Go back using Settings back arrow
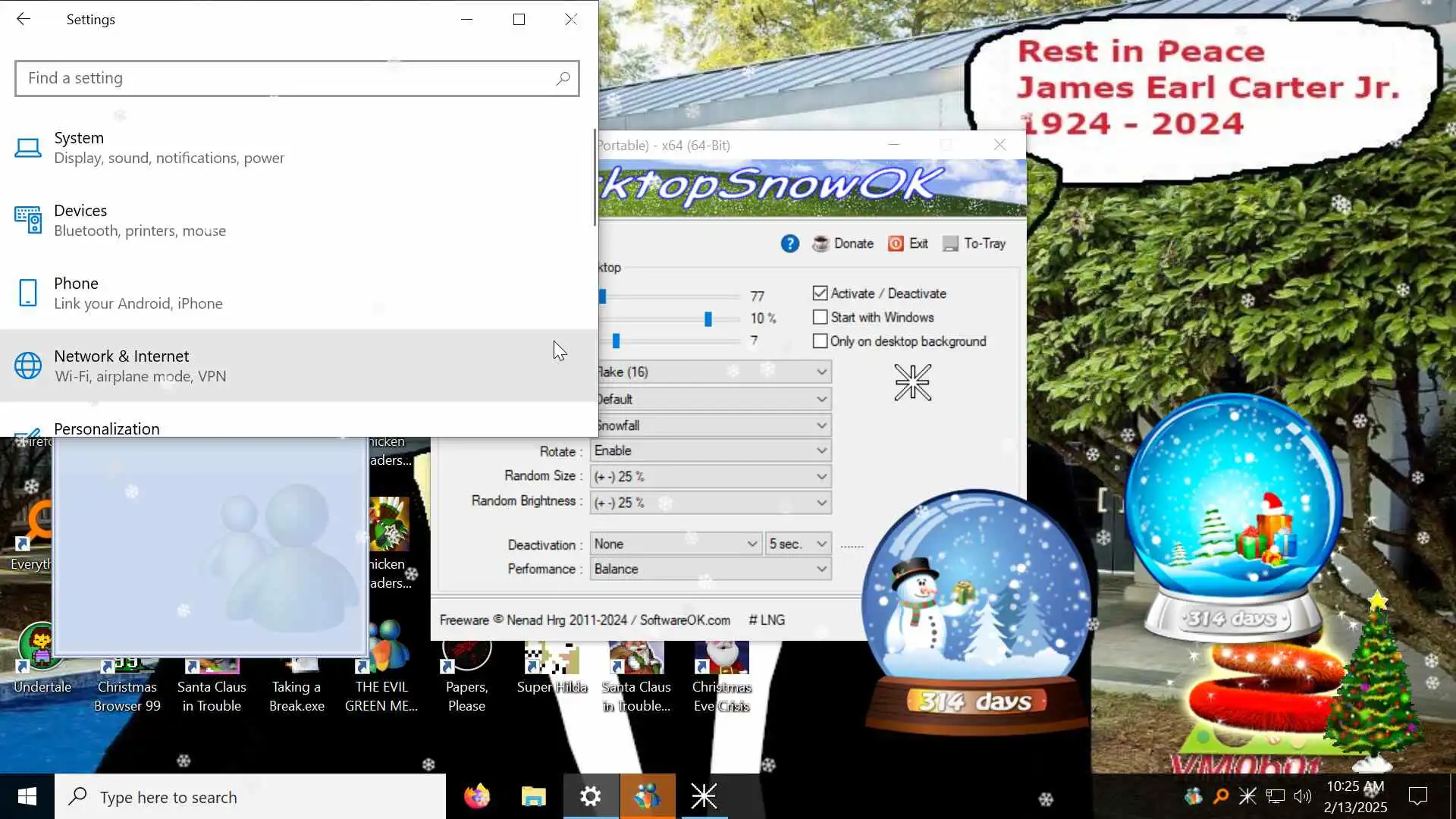 [x=24, y=19]
